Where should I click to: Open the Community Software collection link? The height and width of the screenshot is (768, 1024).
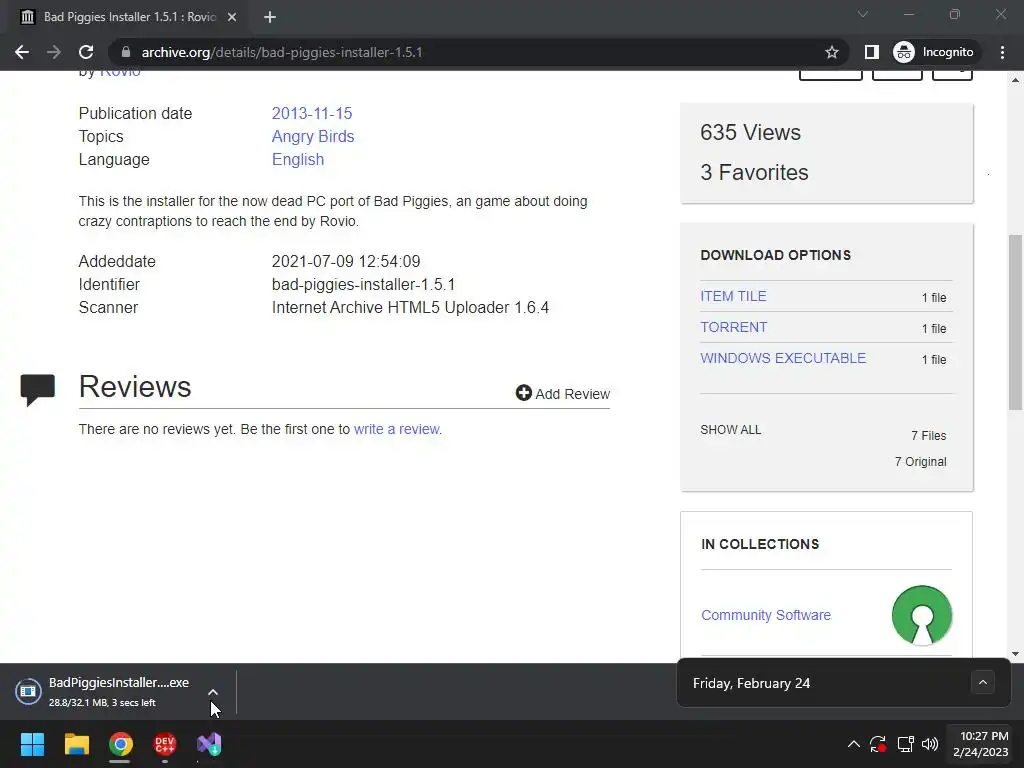tap(766, 615)
